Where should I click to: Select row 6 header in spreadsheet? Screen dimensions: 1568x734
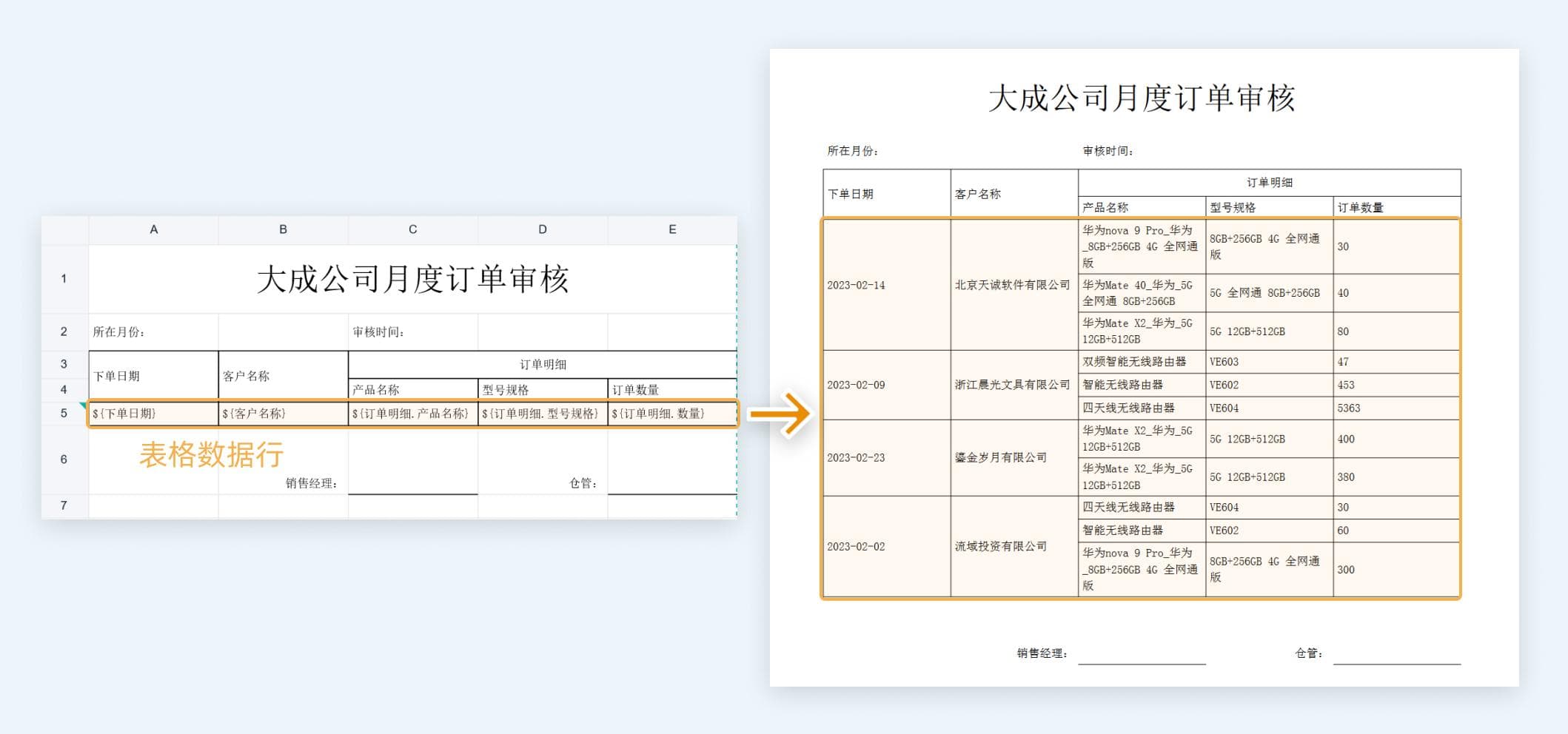point(64,459)
